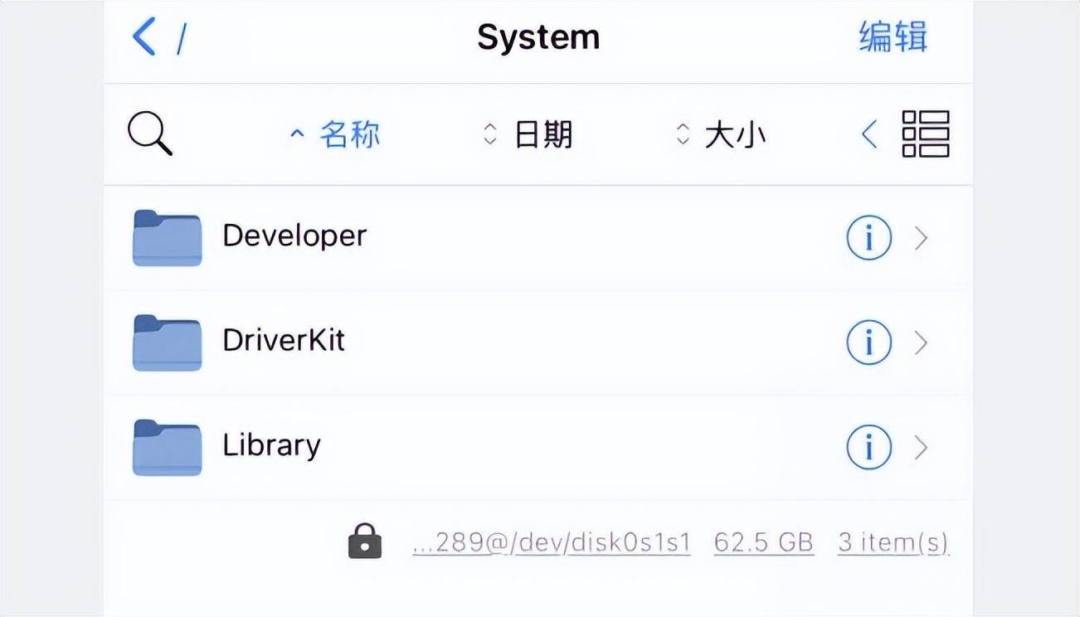Expand DriverKit with its right chevron

tap(922, 343)
